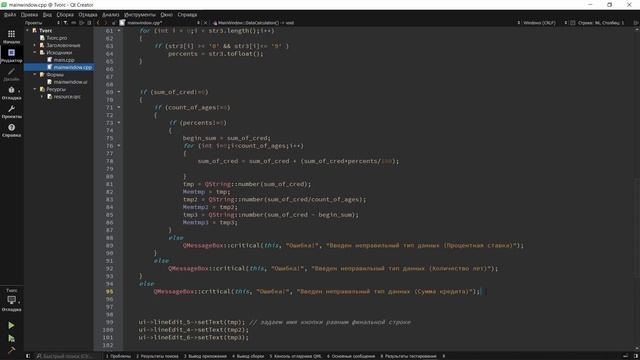Open the Справка (Help) mode in sidebar
The image size is (640, 360).
pos(11,131)
